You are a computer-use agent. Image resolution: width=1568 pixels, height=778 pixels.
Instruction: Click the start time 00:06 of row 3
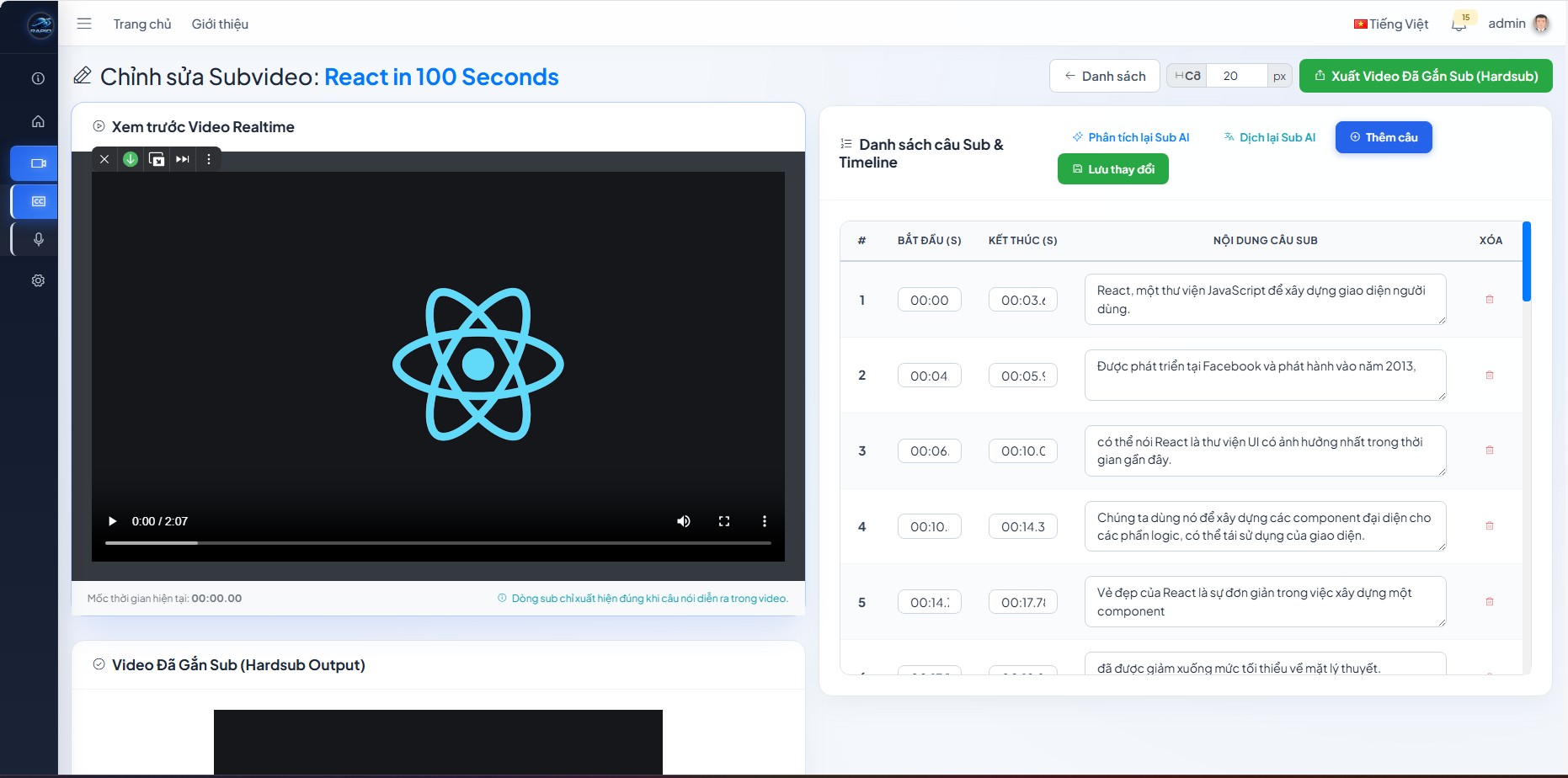[930, 450]
